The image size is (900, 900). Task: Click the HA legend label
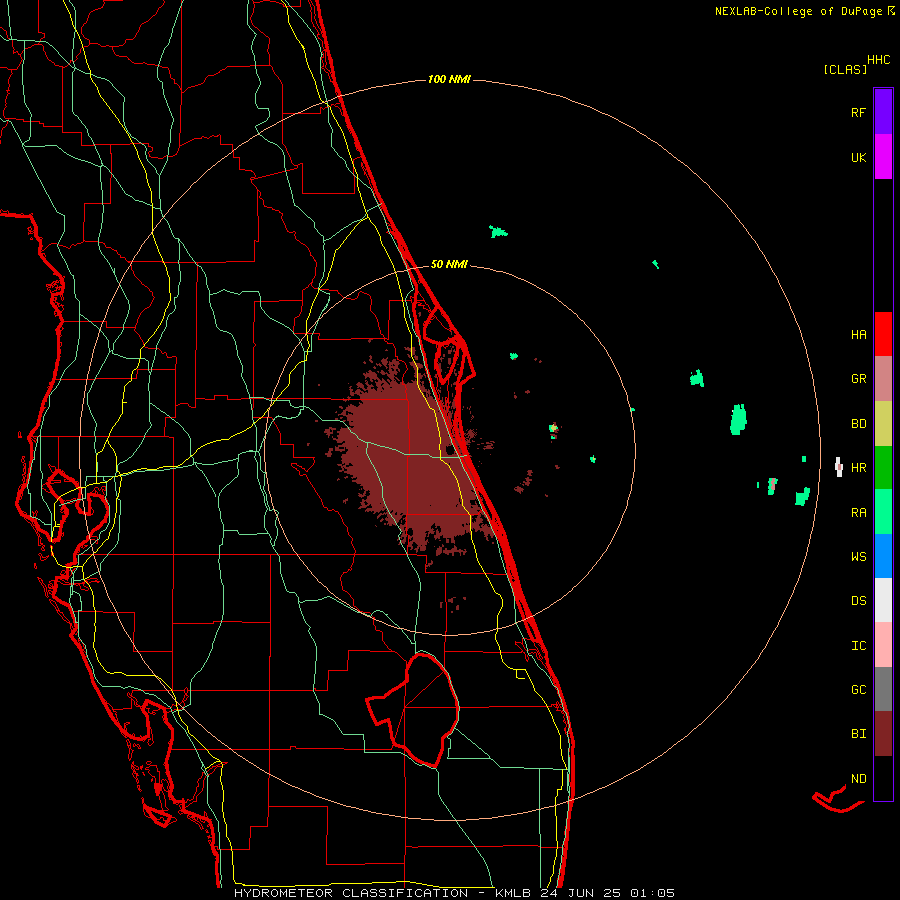click(x=858, y=335)
